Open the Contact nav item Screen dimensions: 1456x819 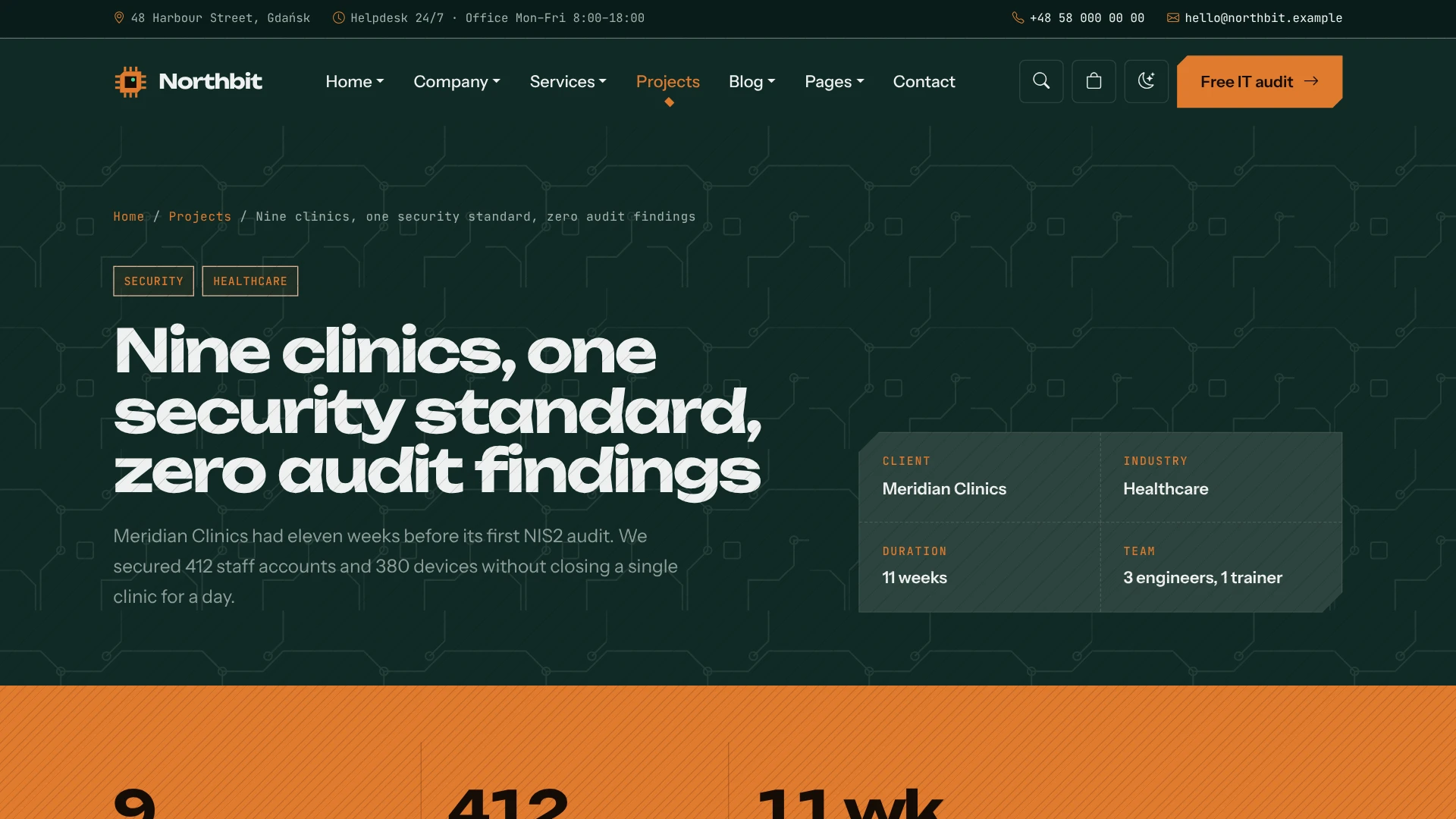coord(924,81)
